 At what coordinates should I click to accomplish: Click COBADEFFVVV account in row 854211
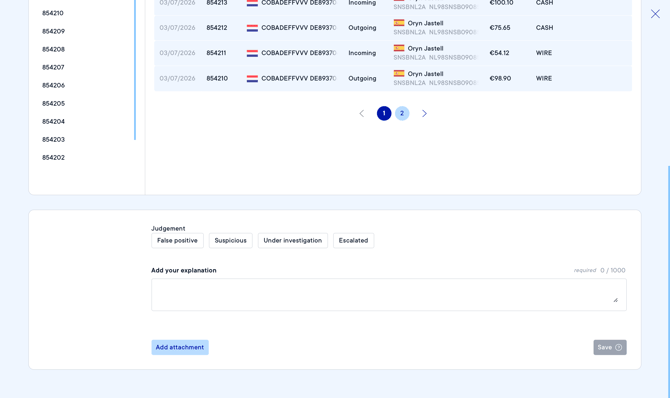[299, 53]
